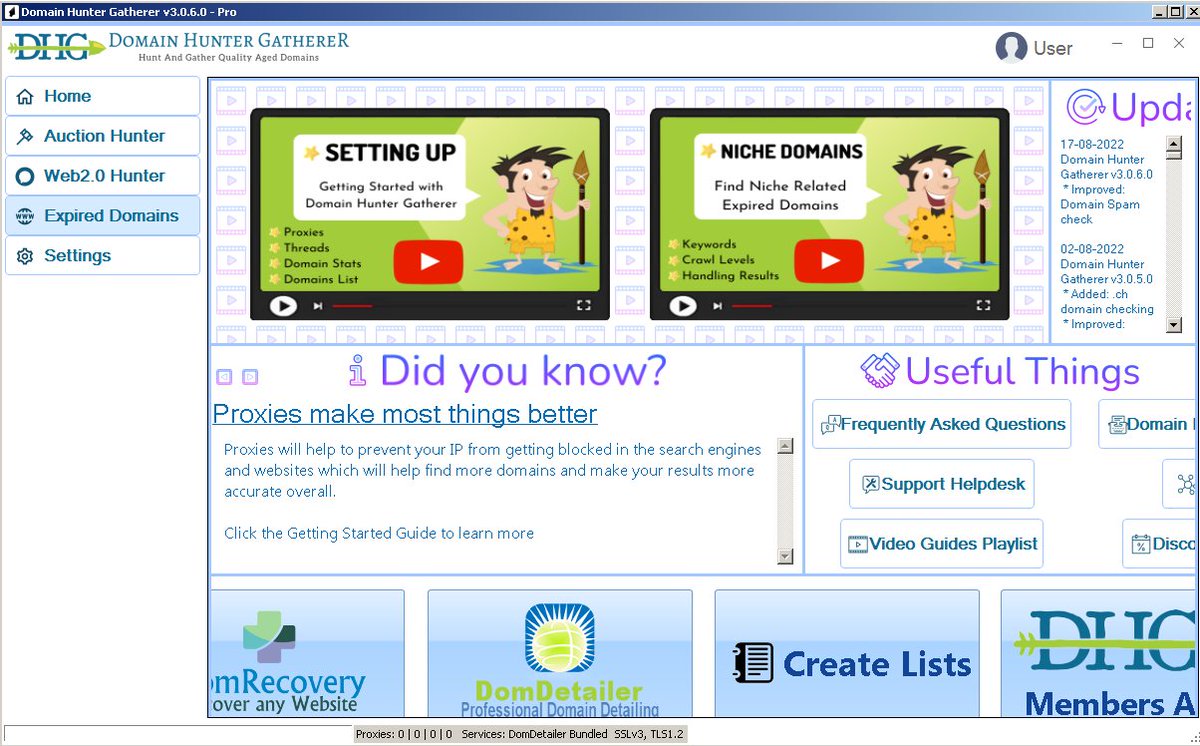Click the Did you know info icon
1200x746 pixels.
(x=358, y=371)
